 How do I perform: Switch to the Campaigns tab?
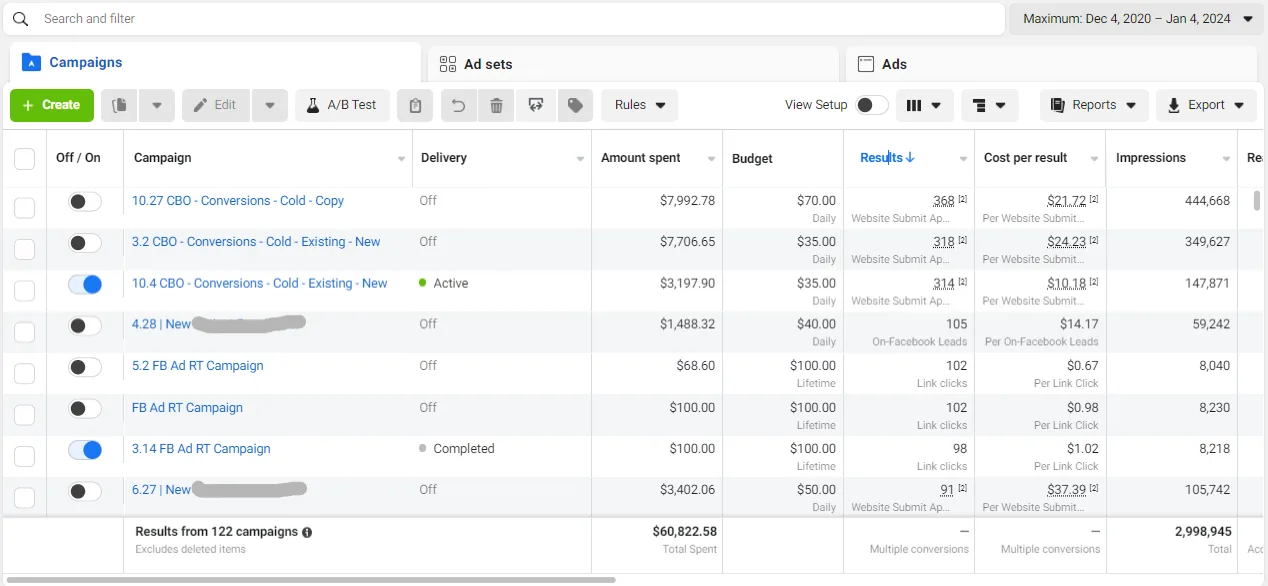point(215,63)
